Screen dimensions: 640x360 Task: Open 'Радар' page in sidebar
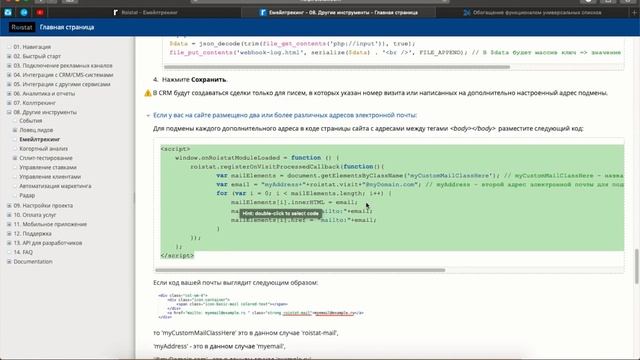point(27,196)
